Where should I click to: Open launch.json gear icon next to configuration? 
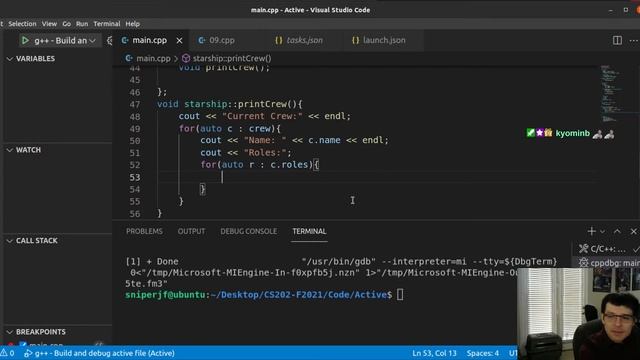[x=109, y=40]
